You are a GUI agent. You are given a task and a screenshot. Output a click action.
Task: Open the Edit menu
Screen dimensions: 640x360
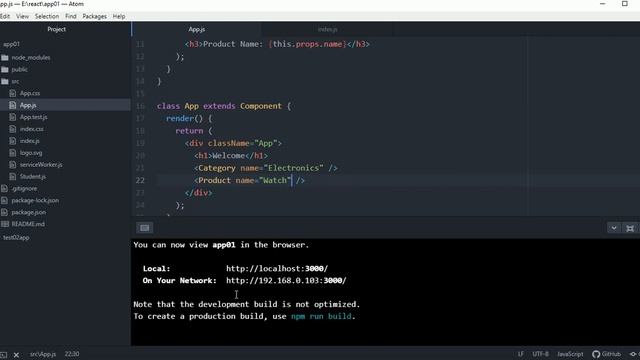pos(4,16)
